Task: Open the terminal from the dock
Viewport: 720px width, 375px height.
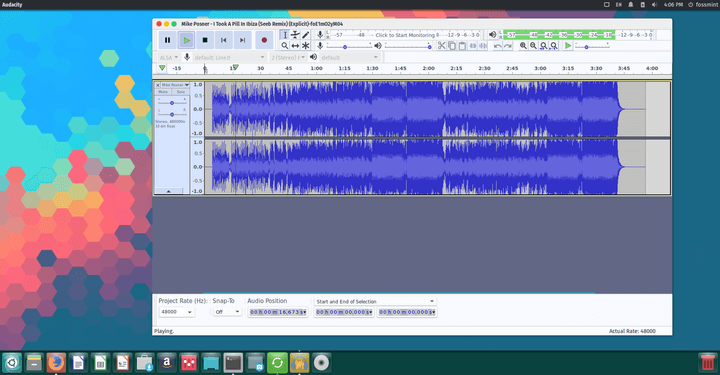Action: click(233, 363)
